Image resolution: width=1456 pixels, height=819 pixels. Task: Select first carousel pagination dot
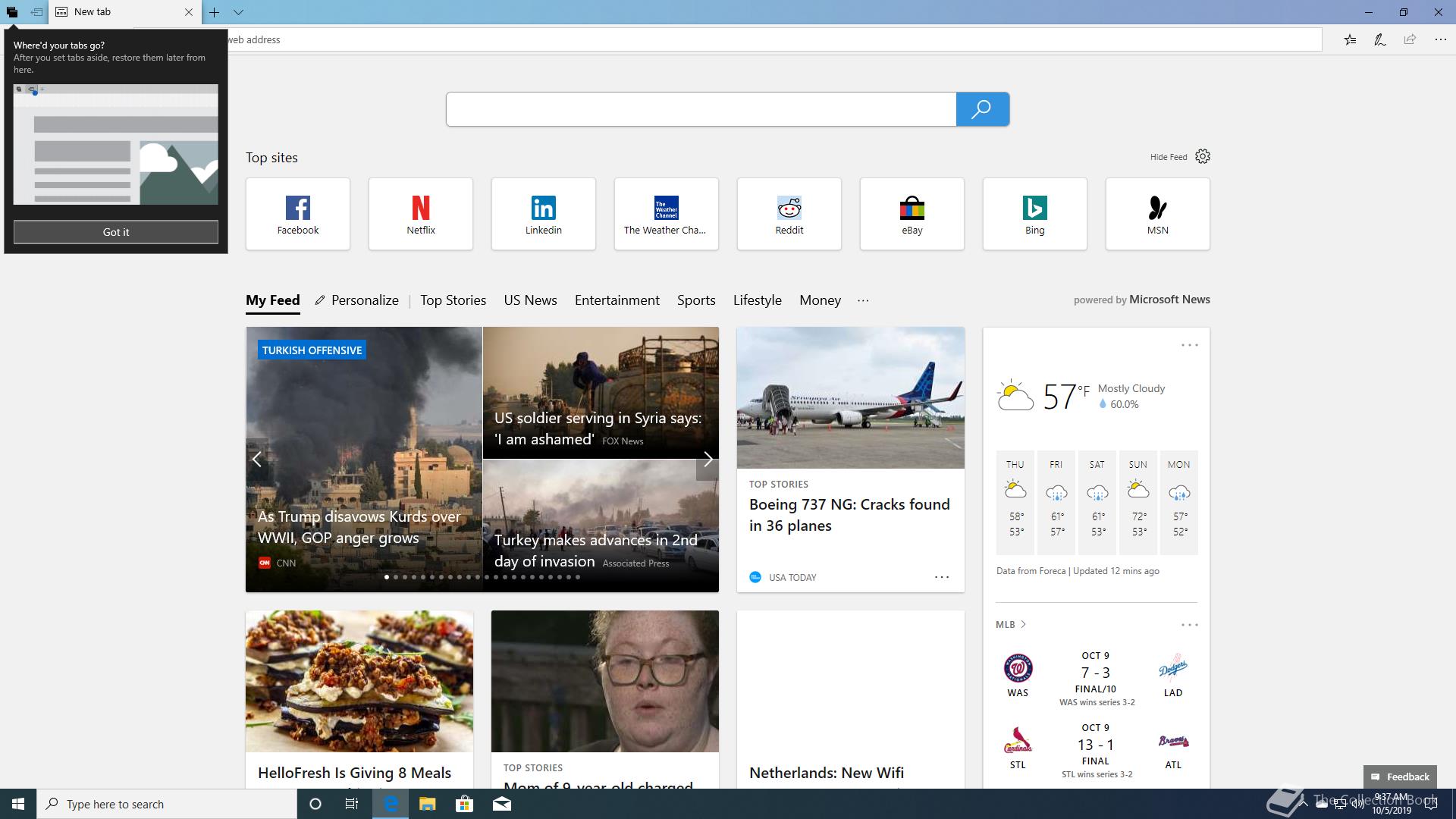(387, 577)
